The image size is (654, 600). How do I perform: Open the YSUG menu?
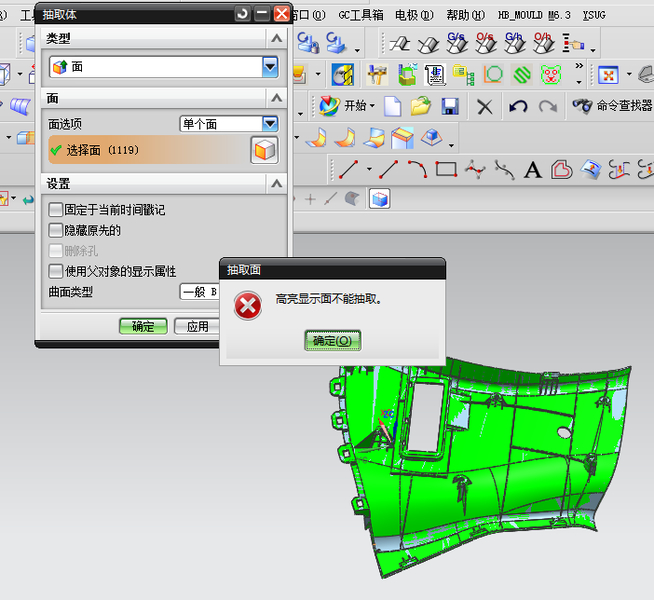[594, 15]
